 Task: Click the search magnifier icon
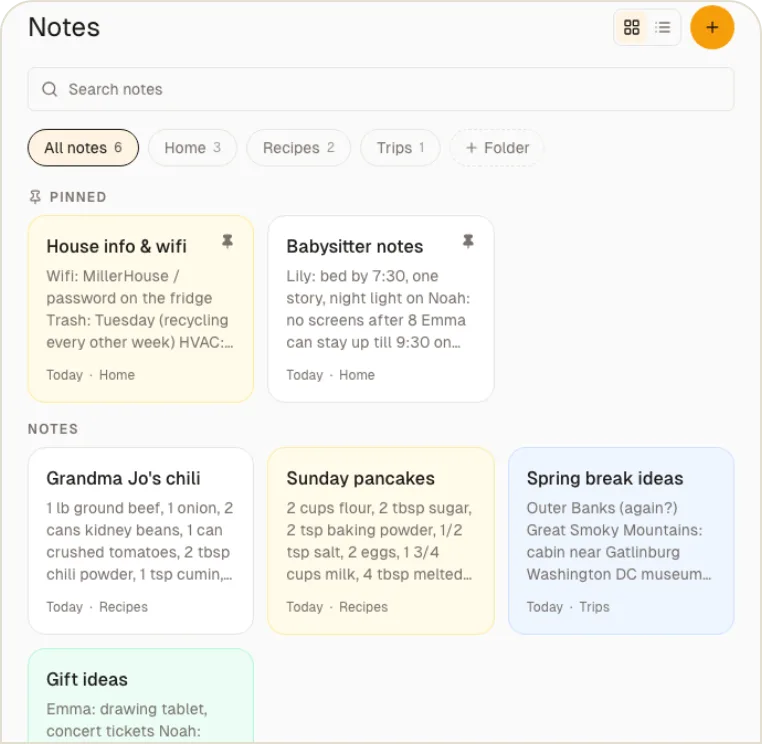click(x=50, y=89)
